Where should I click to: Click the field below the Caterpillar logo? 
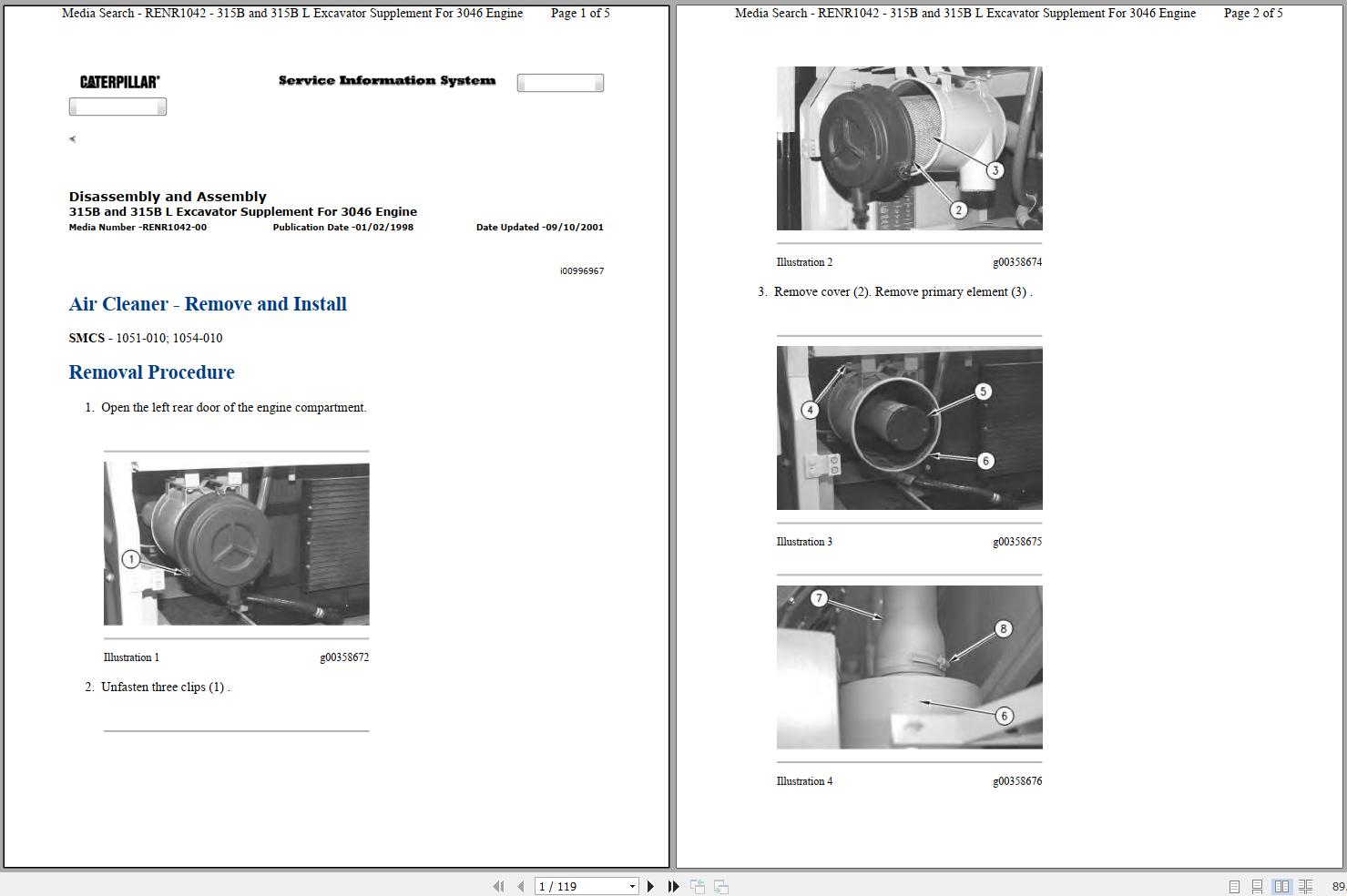pos(117,106)
